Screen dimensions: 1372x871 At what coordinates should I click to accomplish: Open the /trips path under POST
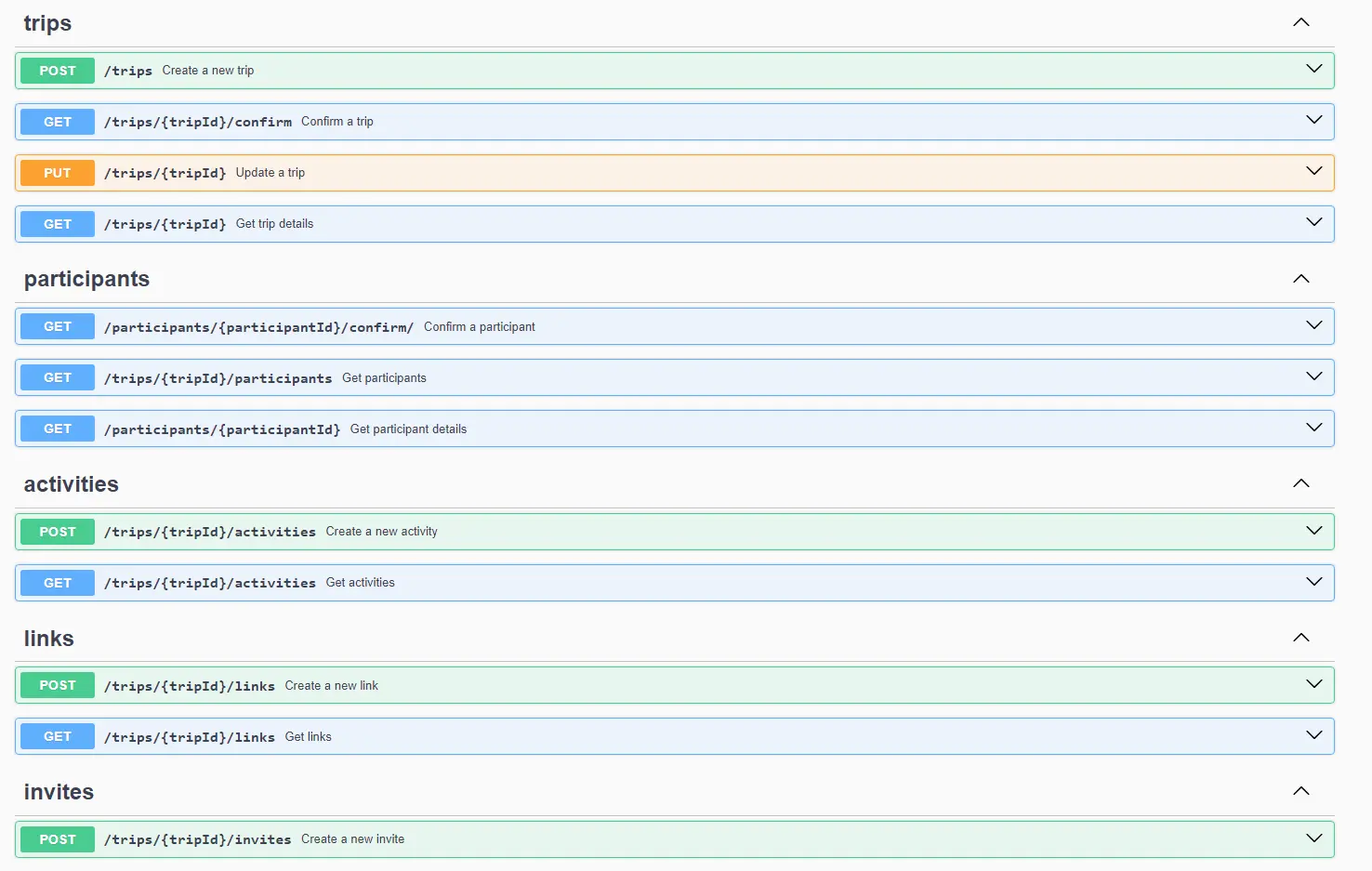point(128,71)
